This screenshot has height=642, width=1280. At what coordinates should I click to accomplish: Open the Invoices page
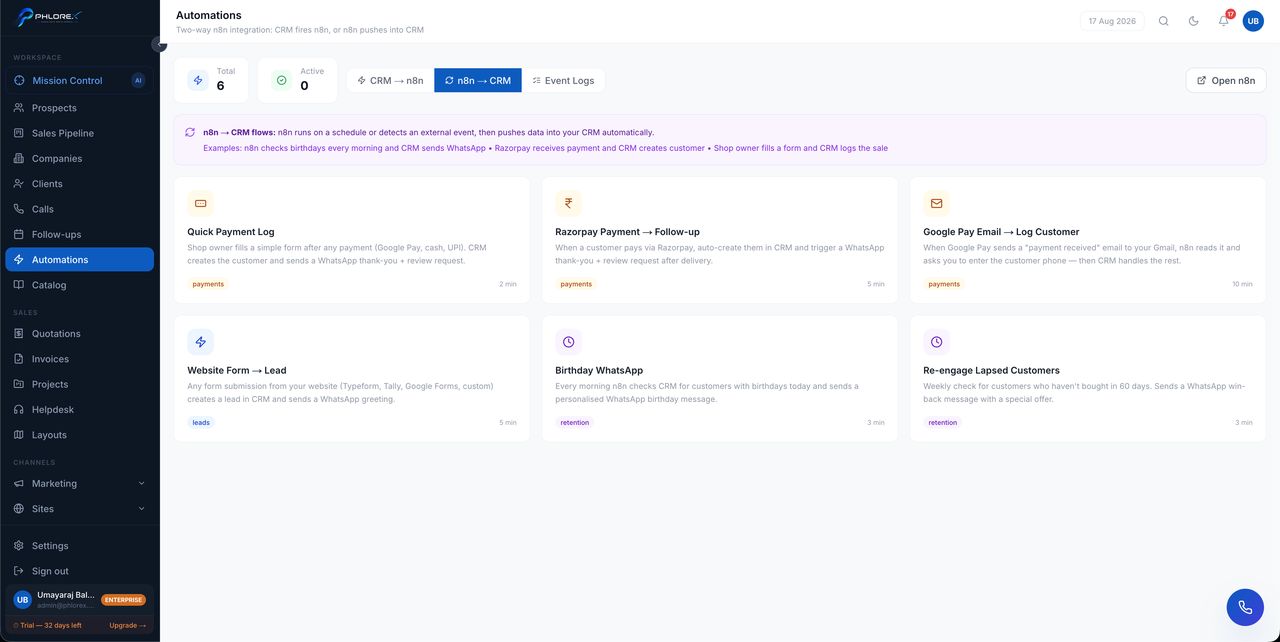point(80,359)
